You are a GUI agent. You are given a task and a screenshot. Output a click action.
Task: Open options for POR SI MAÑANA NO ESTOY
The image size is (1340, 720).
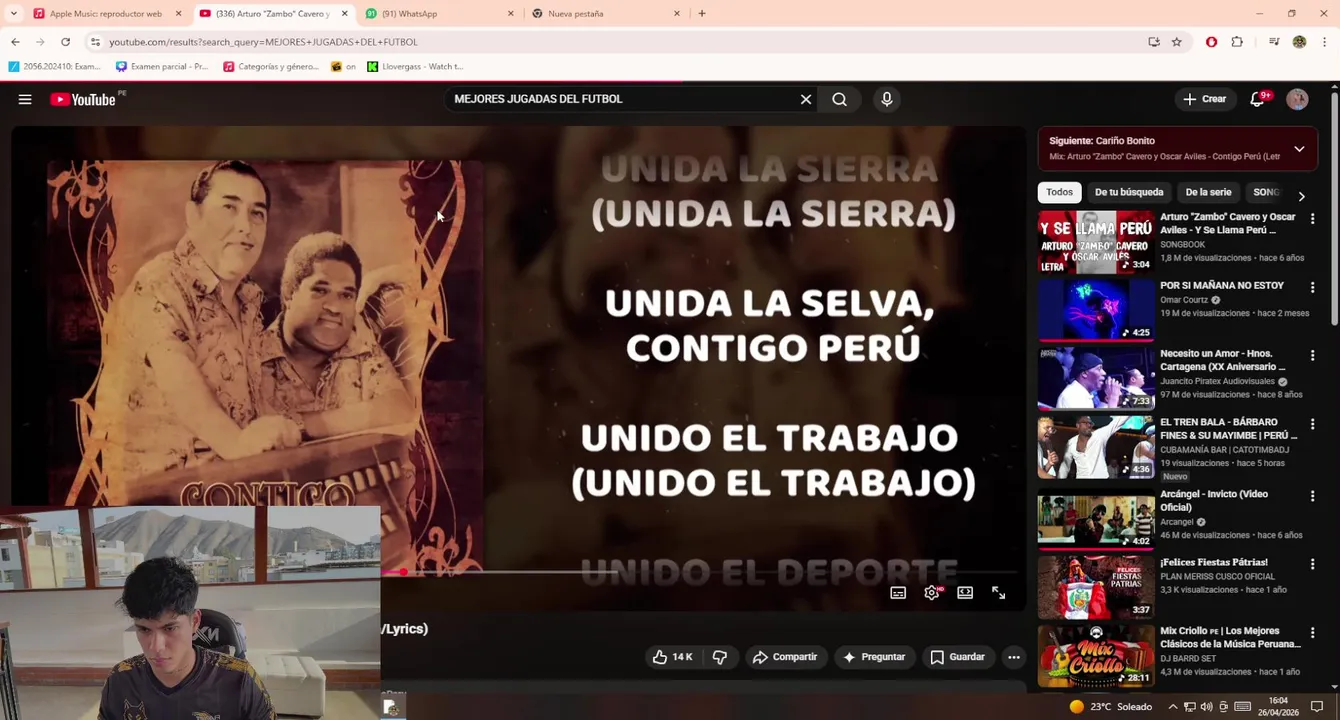1312,287
